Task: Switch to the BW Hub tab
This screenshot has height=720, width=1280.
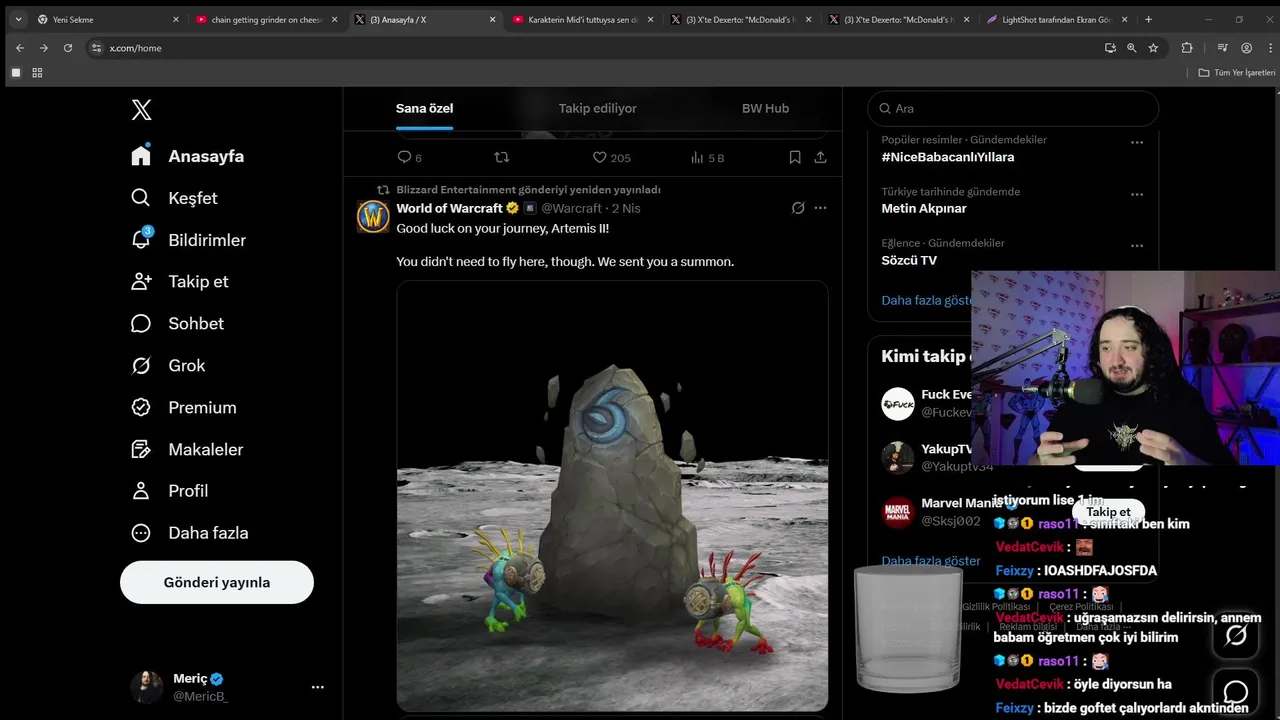Action: coord(765,108)
